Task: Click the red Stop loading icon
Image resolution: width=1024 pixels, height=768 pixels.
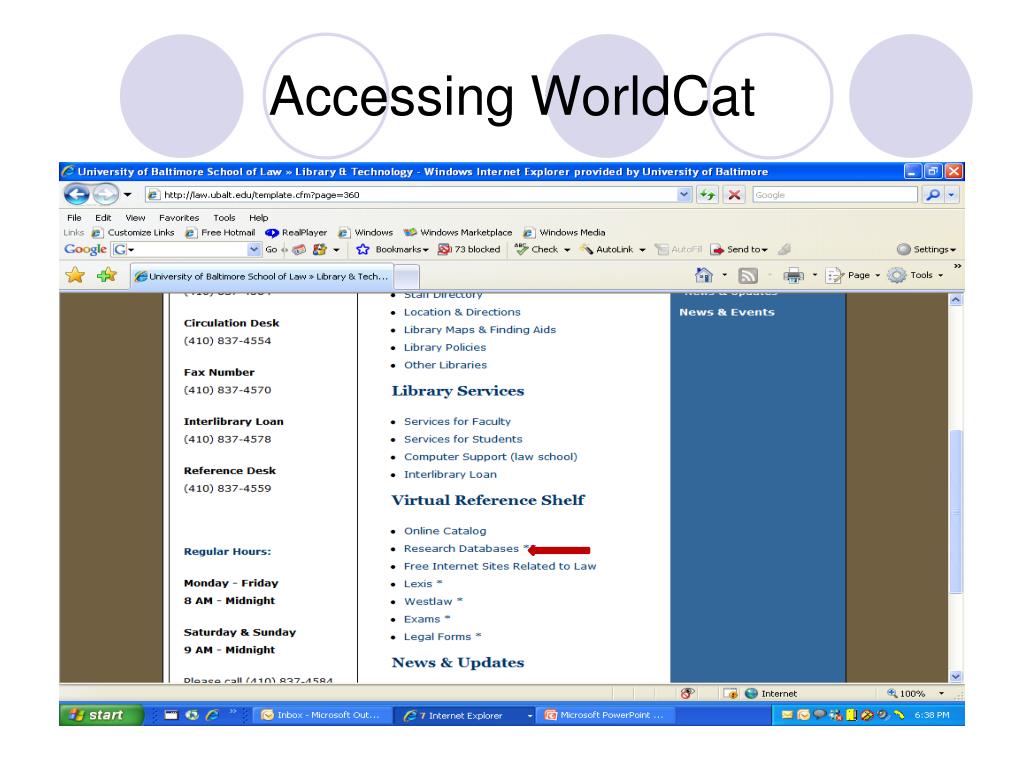Action: point(735,195)
